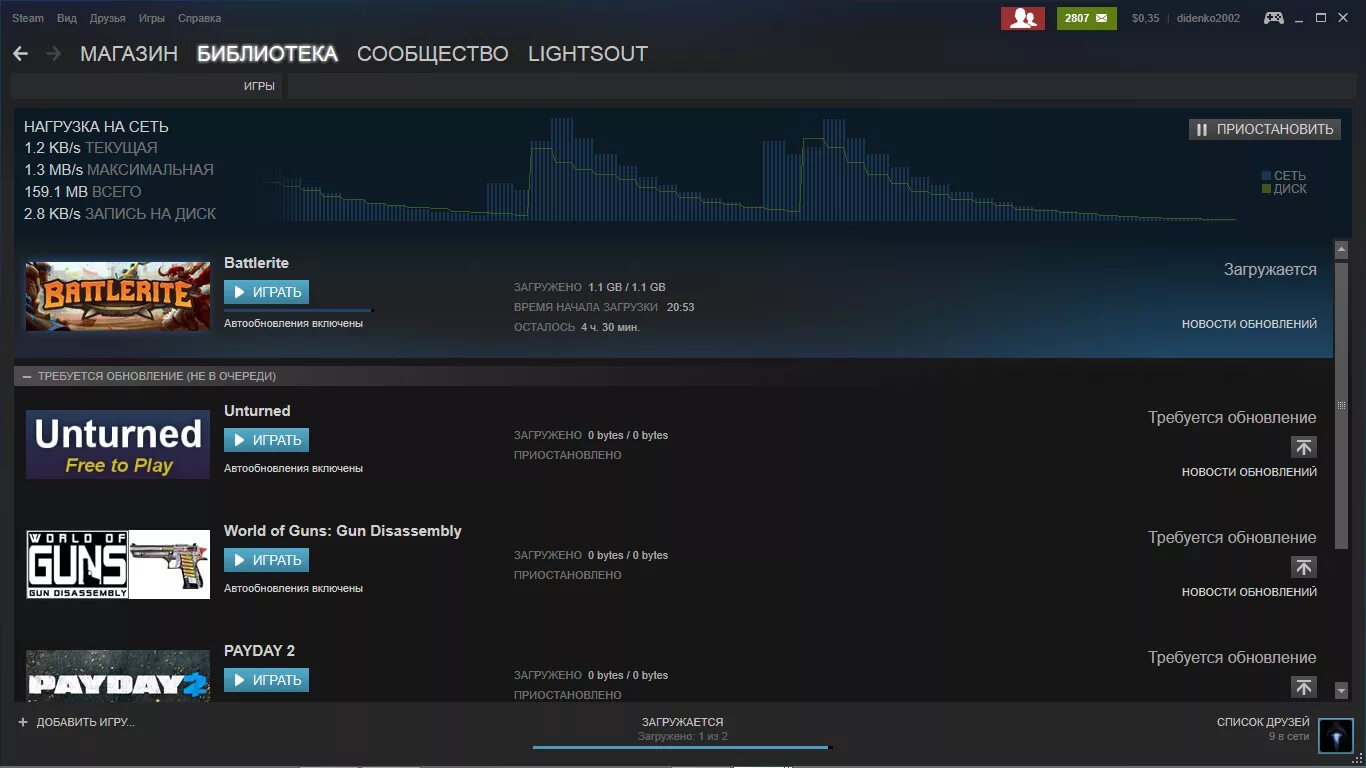Switch to Сообщество tab

pyautogui.click(x=432, y=54)
